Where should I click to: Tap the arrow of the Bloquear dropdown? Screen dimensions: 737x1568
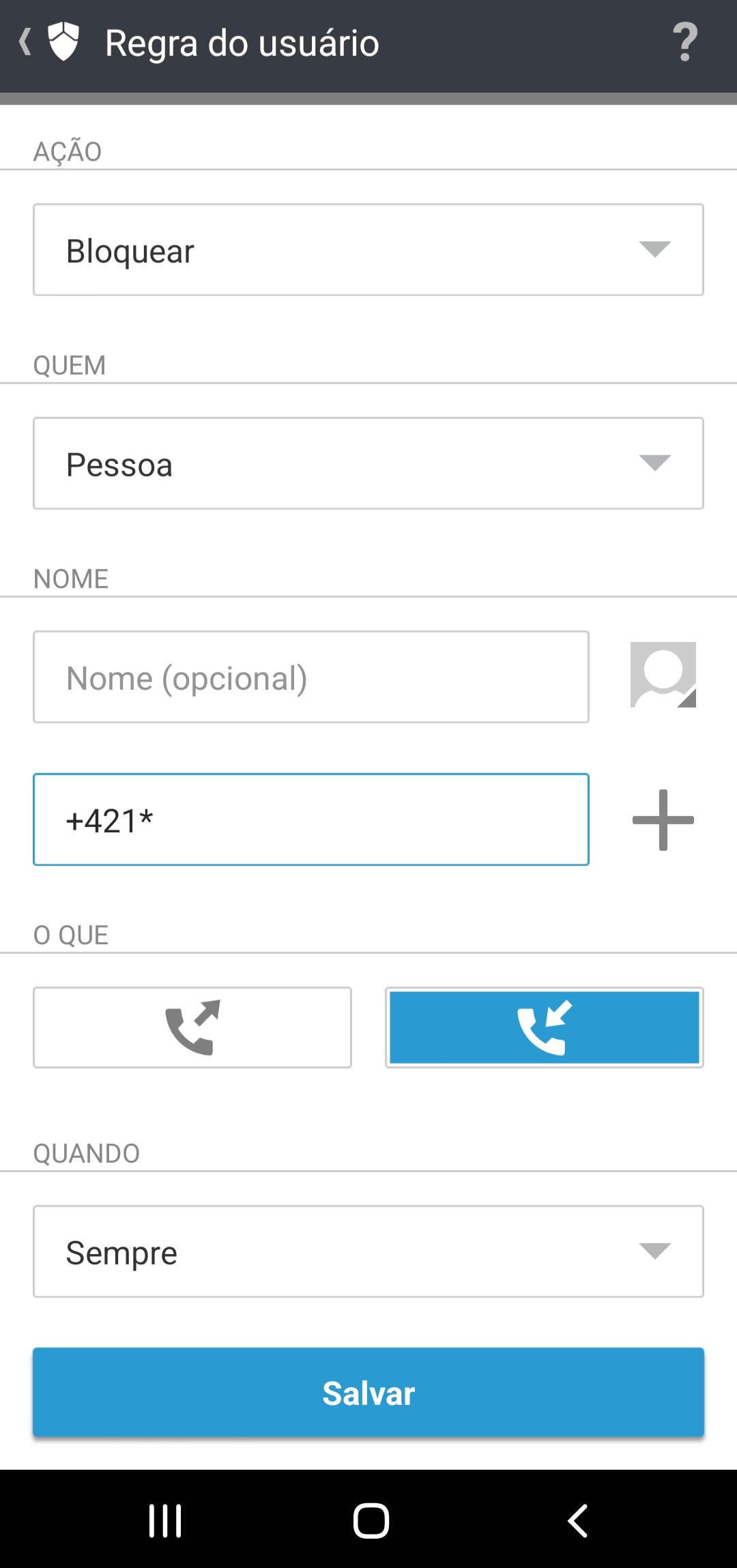(x=654, y=249)
